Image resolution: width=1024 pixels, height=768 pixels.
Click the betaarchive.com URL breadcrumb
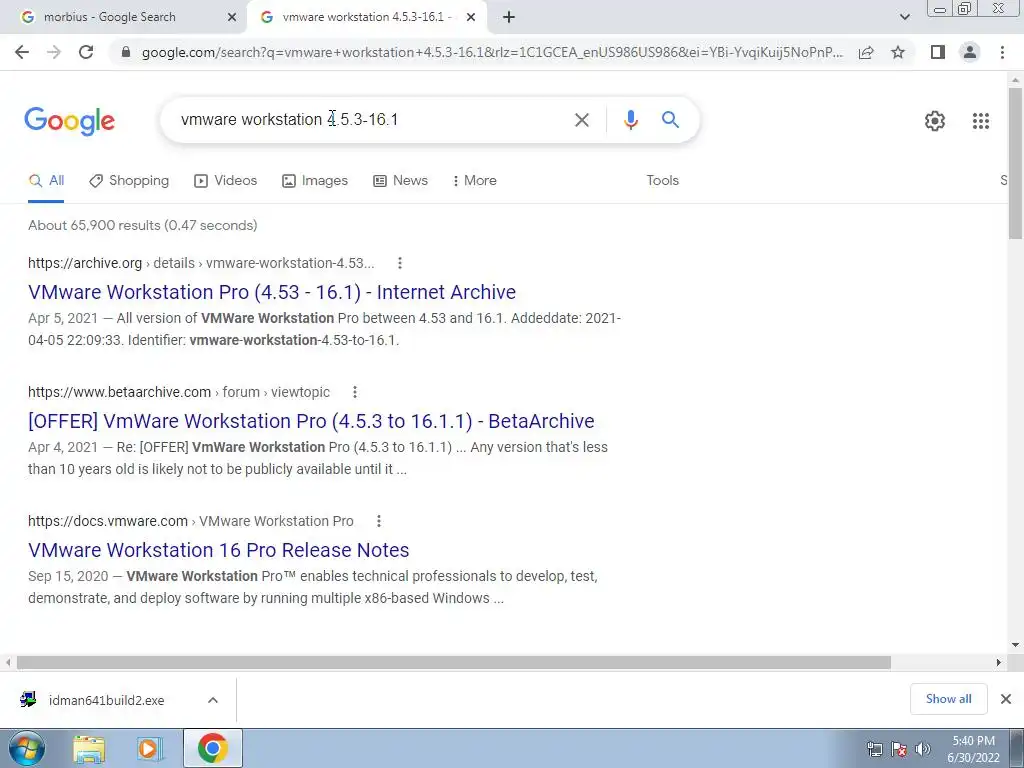pos(179,392)
